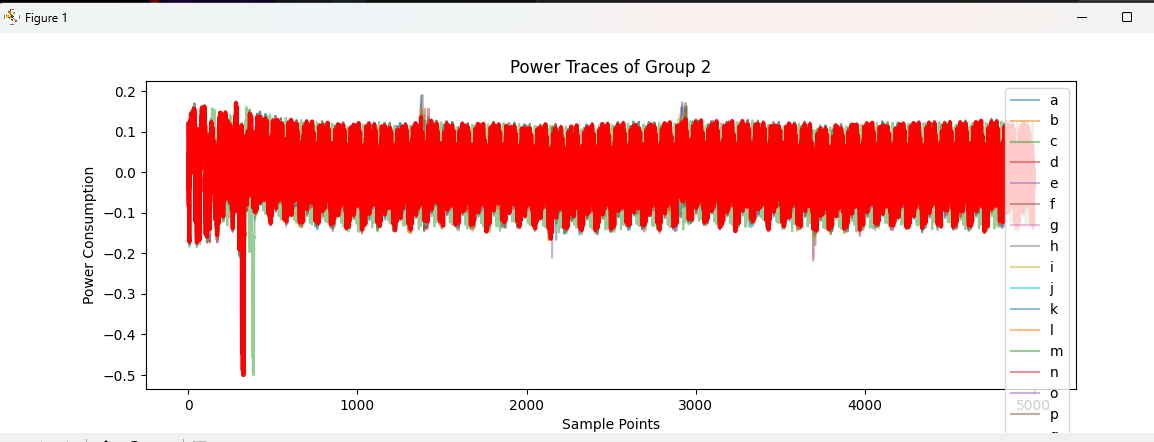Select the "Power Traces of Group 2" title

tap(610, 67)
